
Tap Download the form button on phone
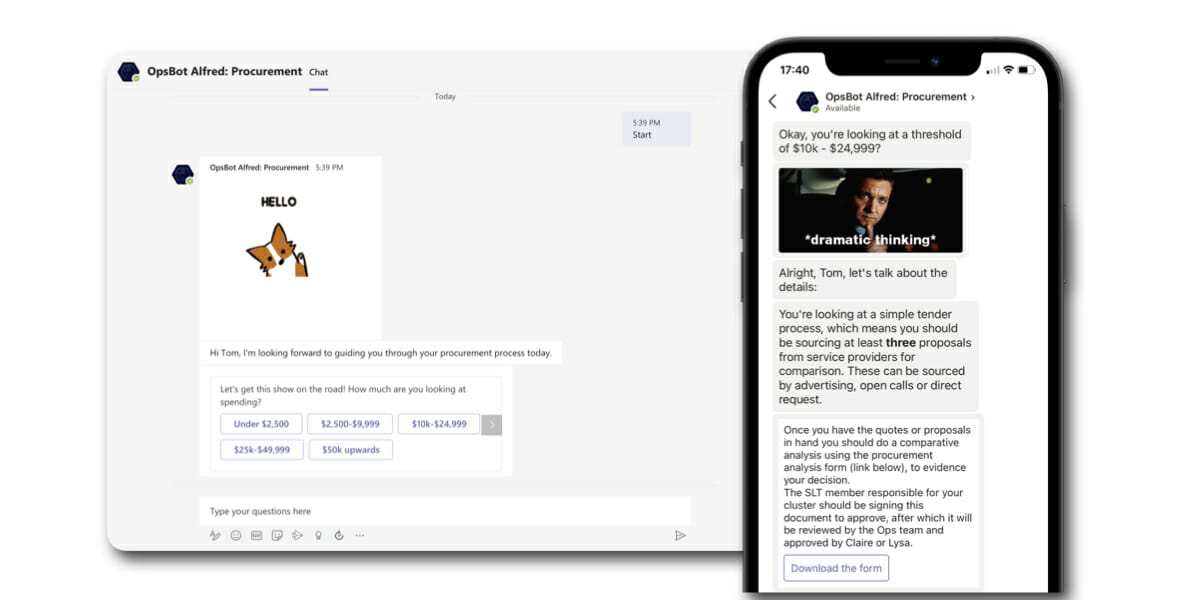click(x=836, y=568)
